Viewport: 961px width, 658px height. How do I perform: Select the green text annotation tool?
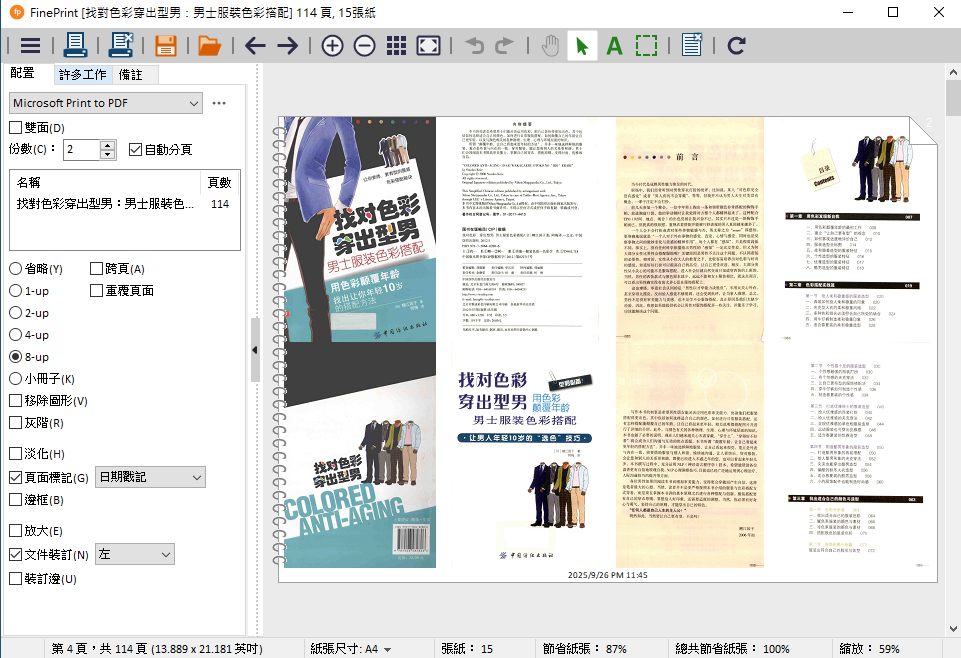click(x=614, y=45)
